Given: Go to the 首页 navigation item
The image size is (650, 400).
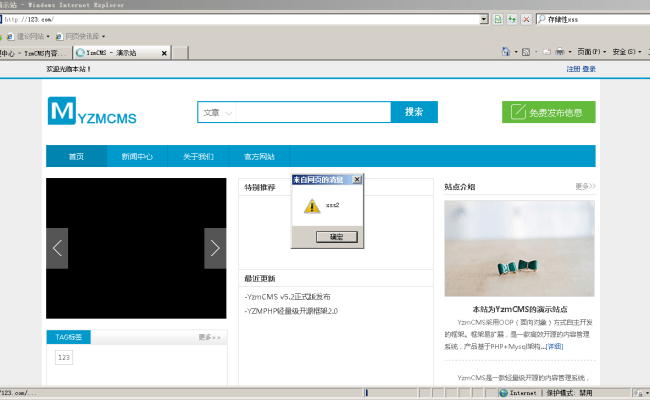Looking at the screenshot, I should click(x=76, y=156).
